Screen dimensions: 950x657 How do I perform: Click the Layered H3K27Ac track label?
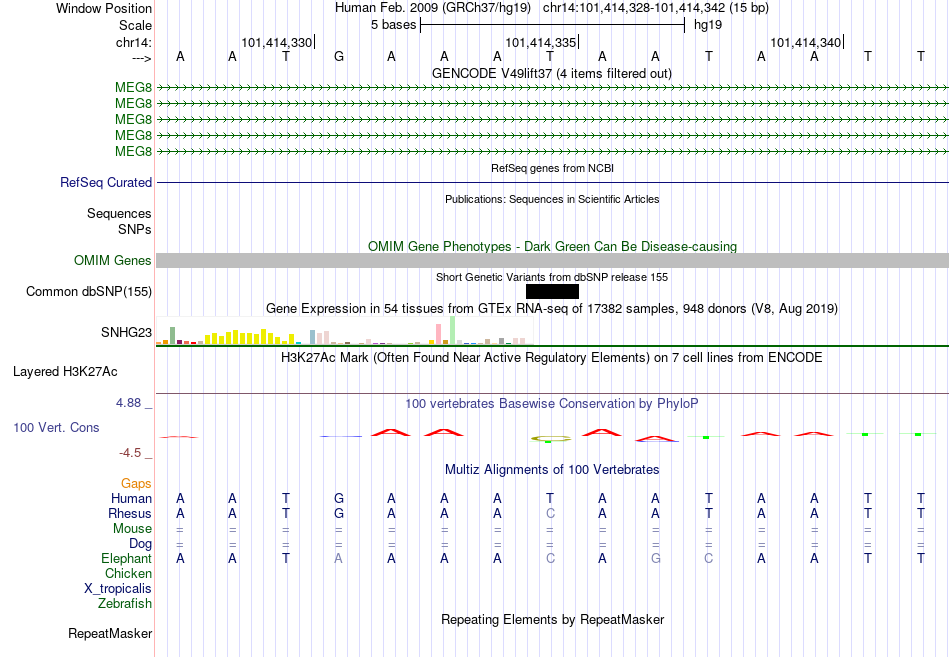coord(65,372)
